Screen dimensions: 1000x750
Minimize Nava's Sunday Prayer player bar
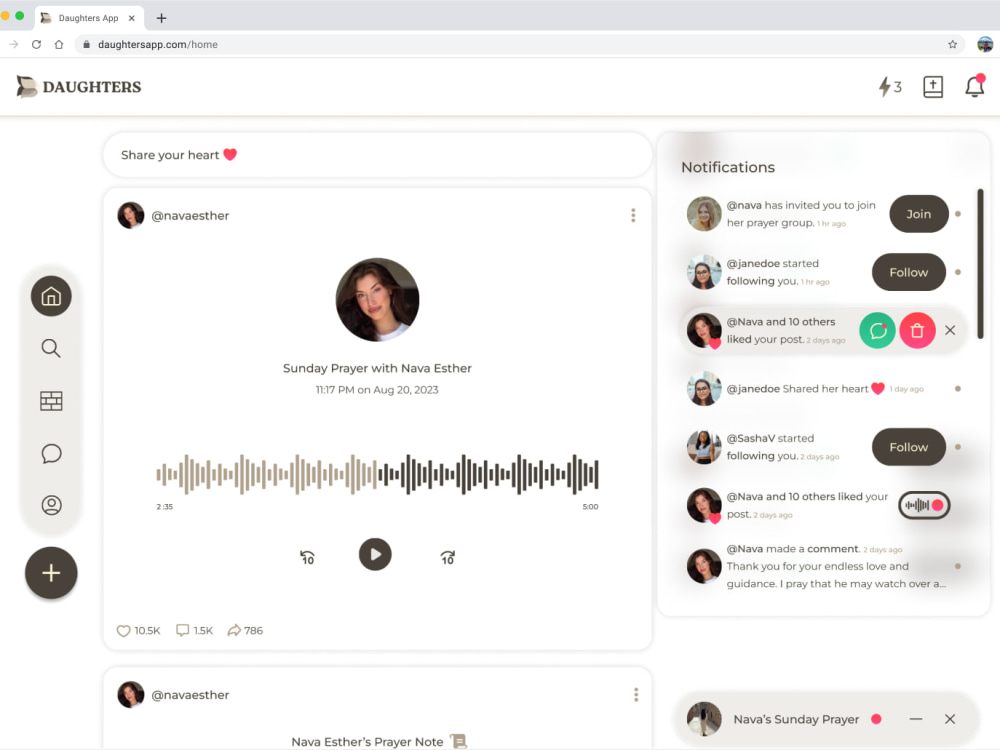pos(916,719)
